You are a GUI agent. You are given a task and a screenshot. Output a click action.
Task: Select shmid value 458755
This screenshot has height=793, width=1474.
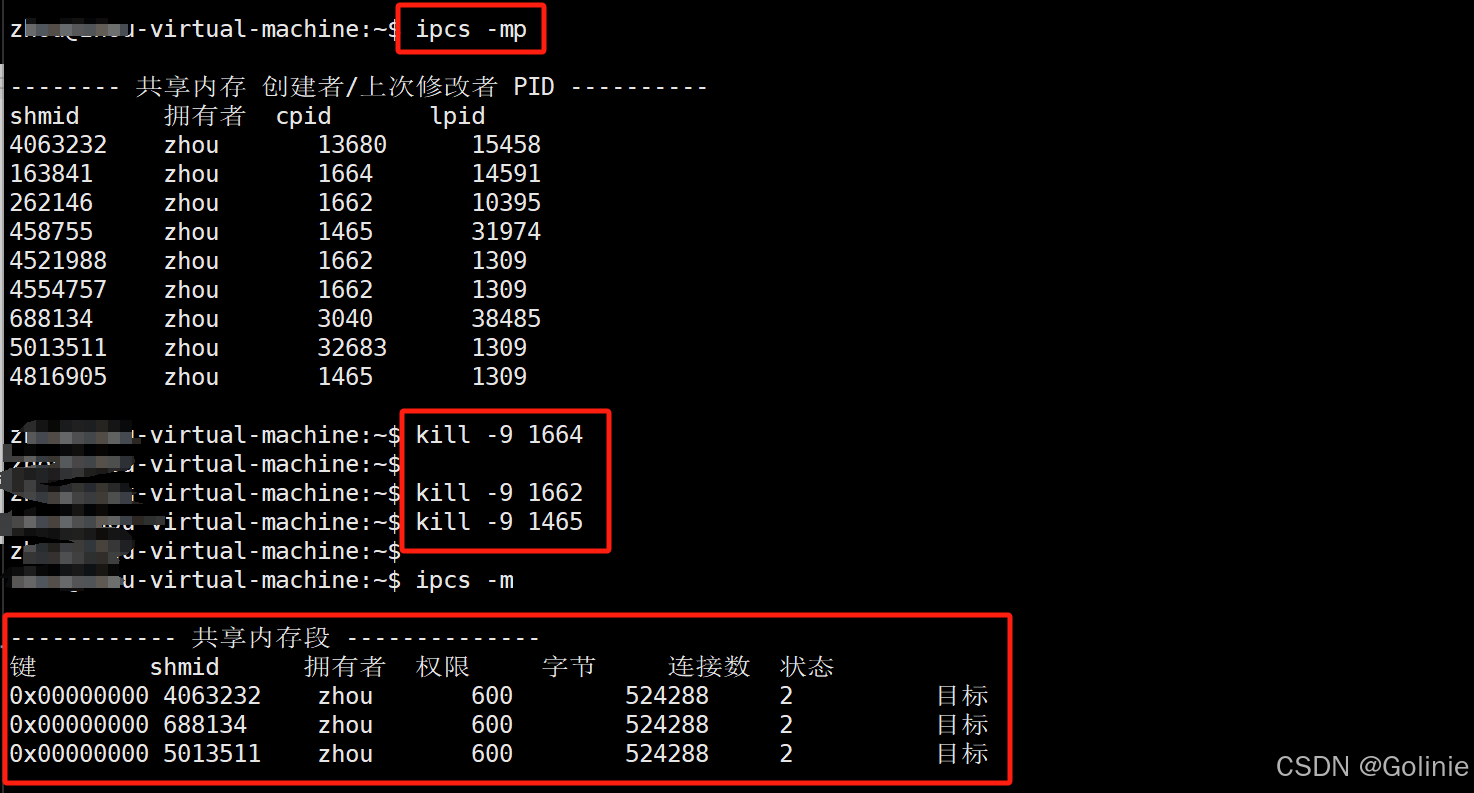[x=51, y=232]
